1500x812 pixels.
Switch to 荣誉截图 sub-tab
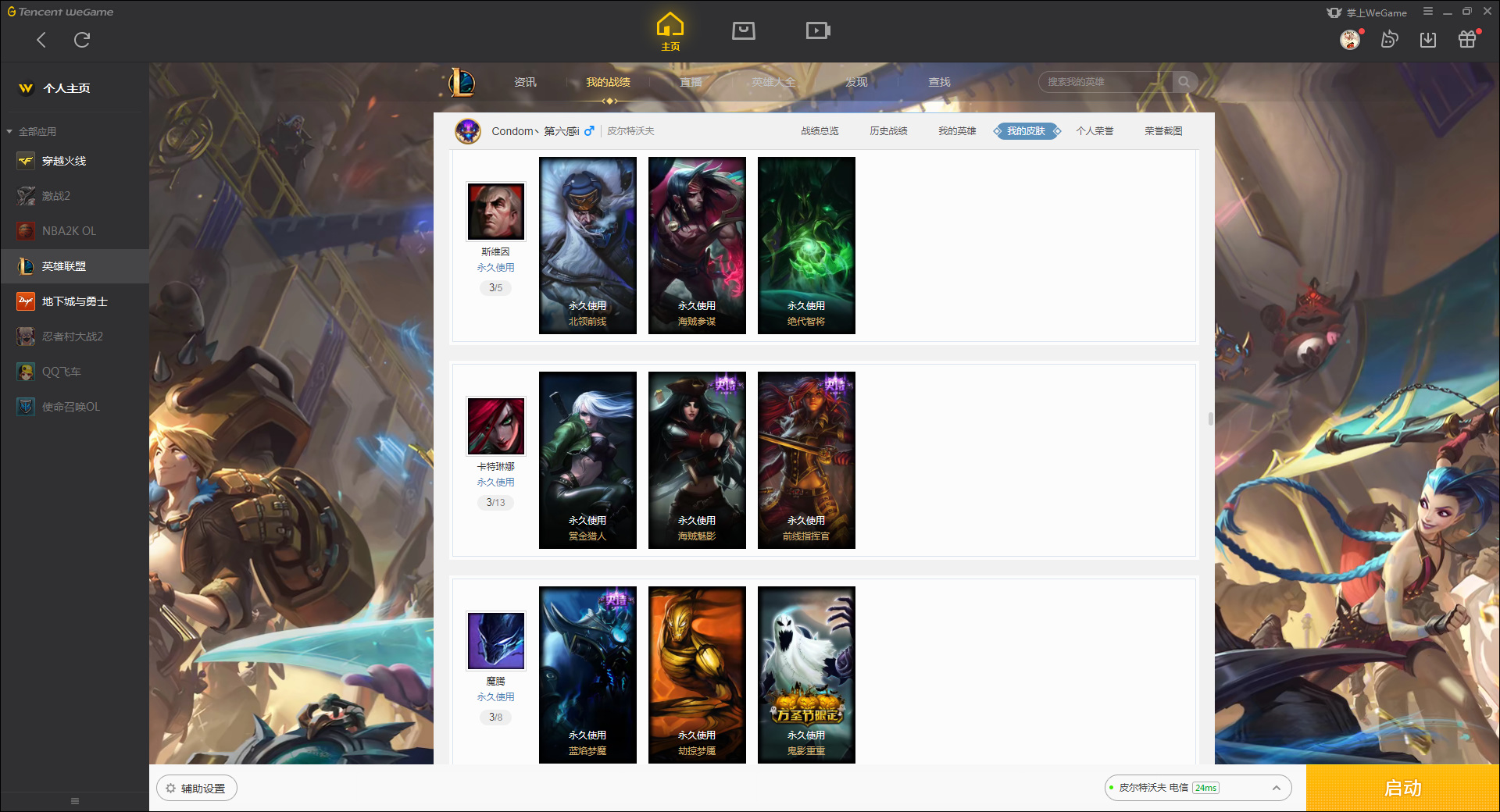point(1163,131)
